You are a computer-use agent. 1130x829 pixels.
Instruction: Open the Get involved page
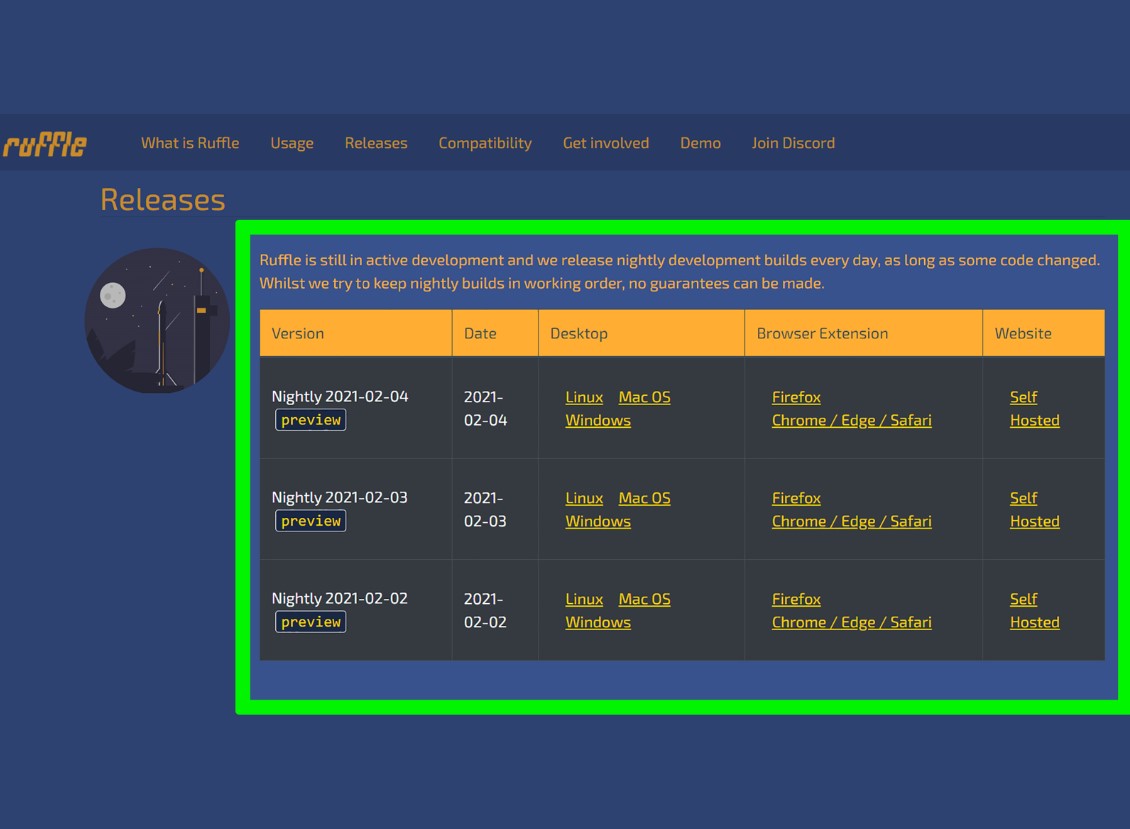pyautogui.click(x=606, y=143)
